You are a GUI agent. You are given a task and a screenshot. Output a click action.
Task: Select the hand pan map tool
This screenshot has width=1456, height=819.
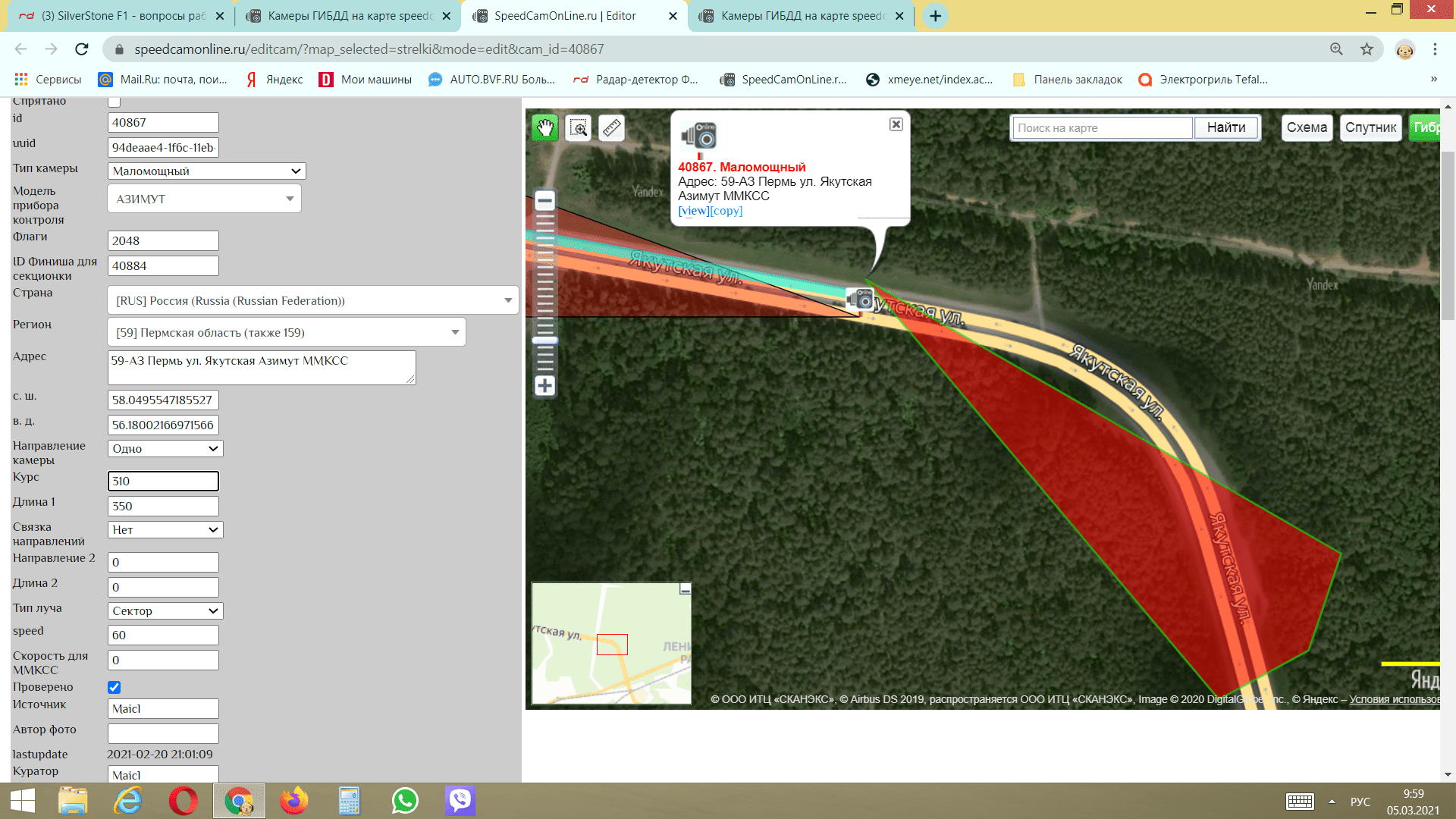[x=544, y=127]
